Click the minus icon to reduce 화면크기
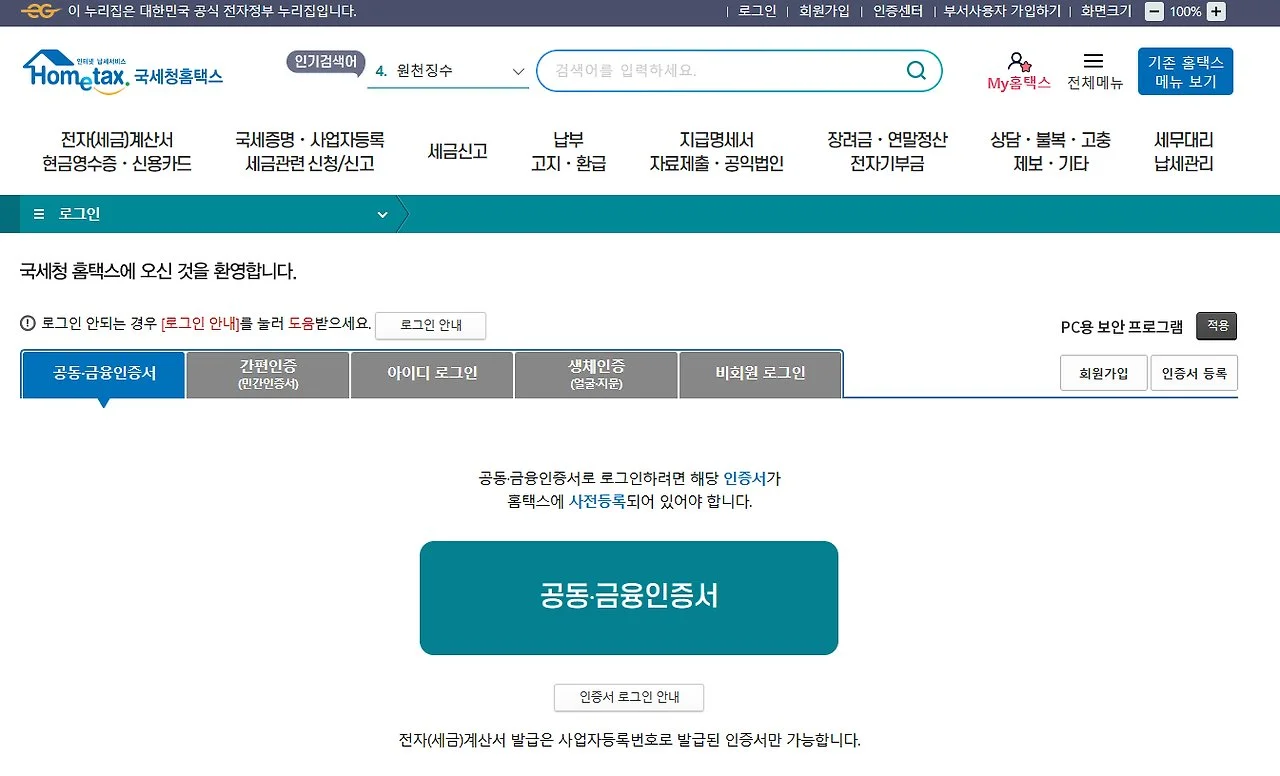The height and width of the screenshot is (776, 1280). 1154,13
